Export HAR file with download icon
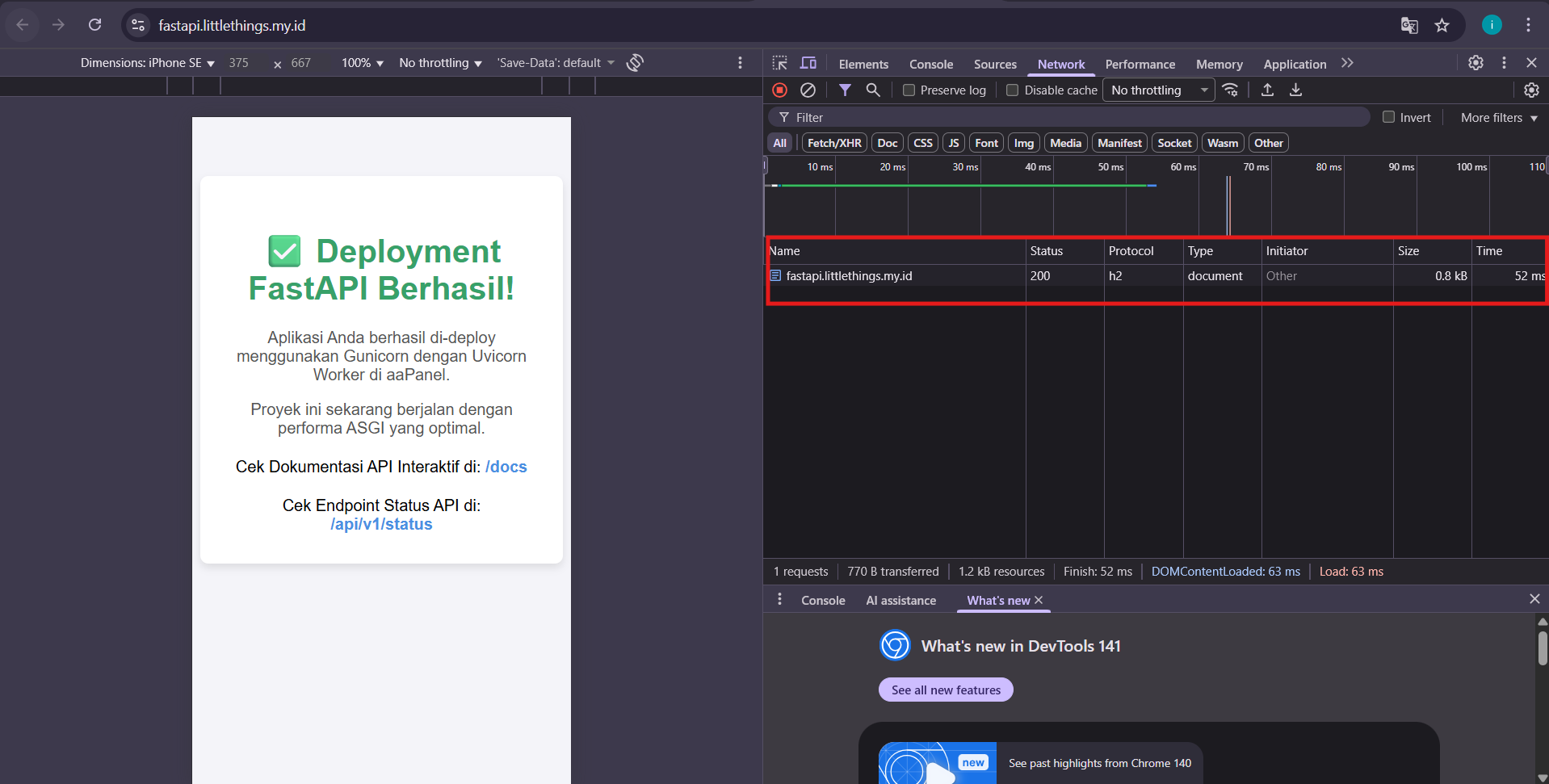Screen dimensions: 1549x784 [x=1295, y=90]
